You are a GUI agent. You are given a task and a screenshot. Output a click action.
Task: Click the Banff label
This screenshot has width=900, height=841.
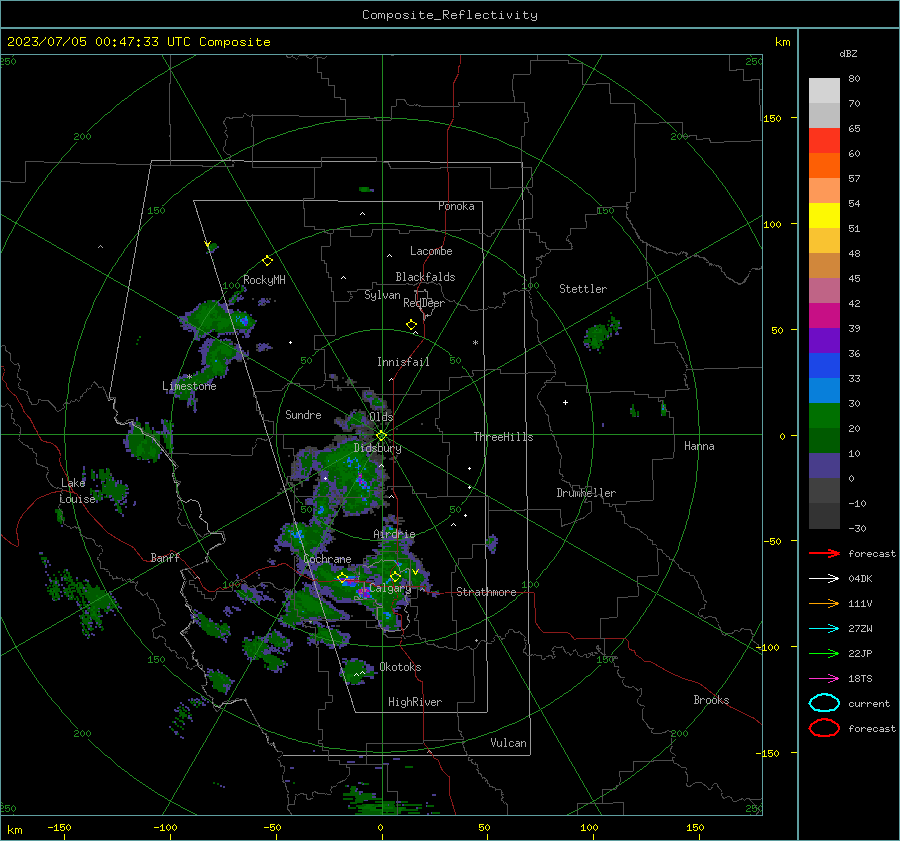(x=165, y=557)
